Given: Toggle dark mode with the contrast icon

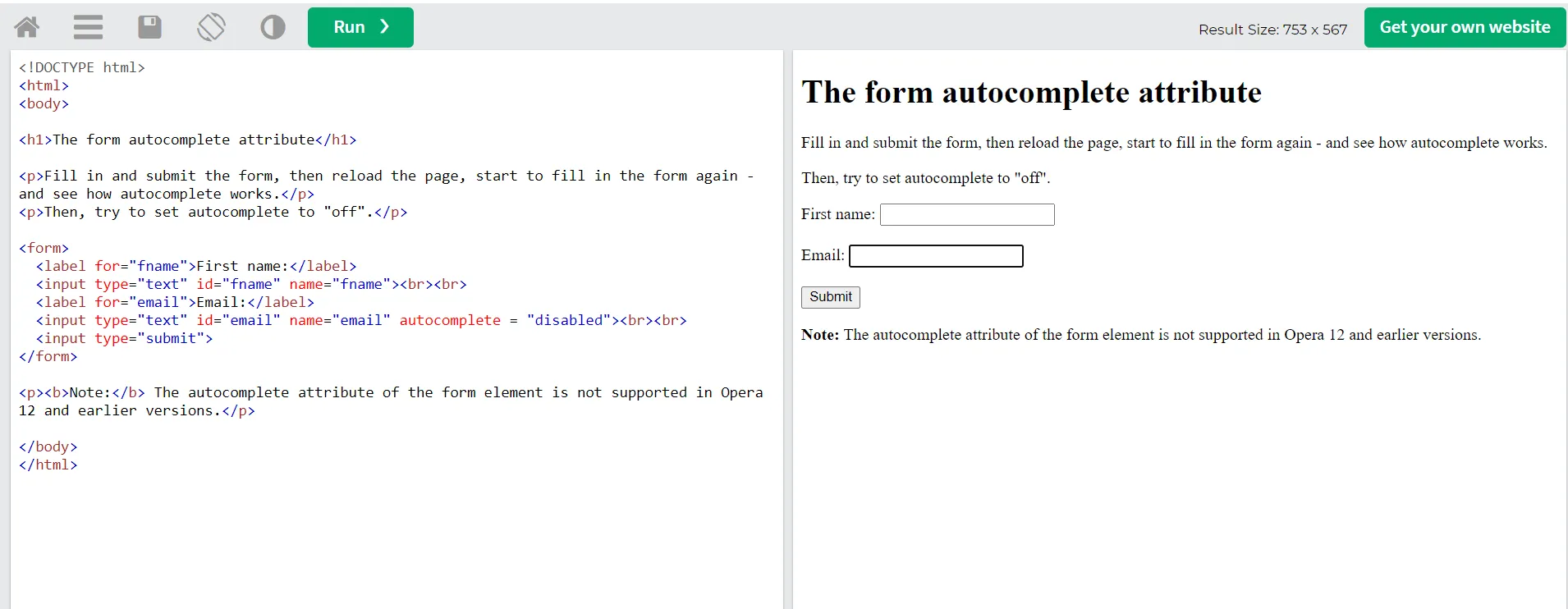Looking at the screenshot, I should (x=273, y=27).
